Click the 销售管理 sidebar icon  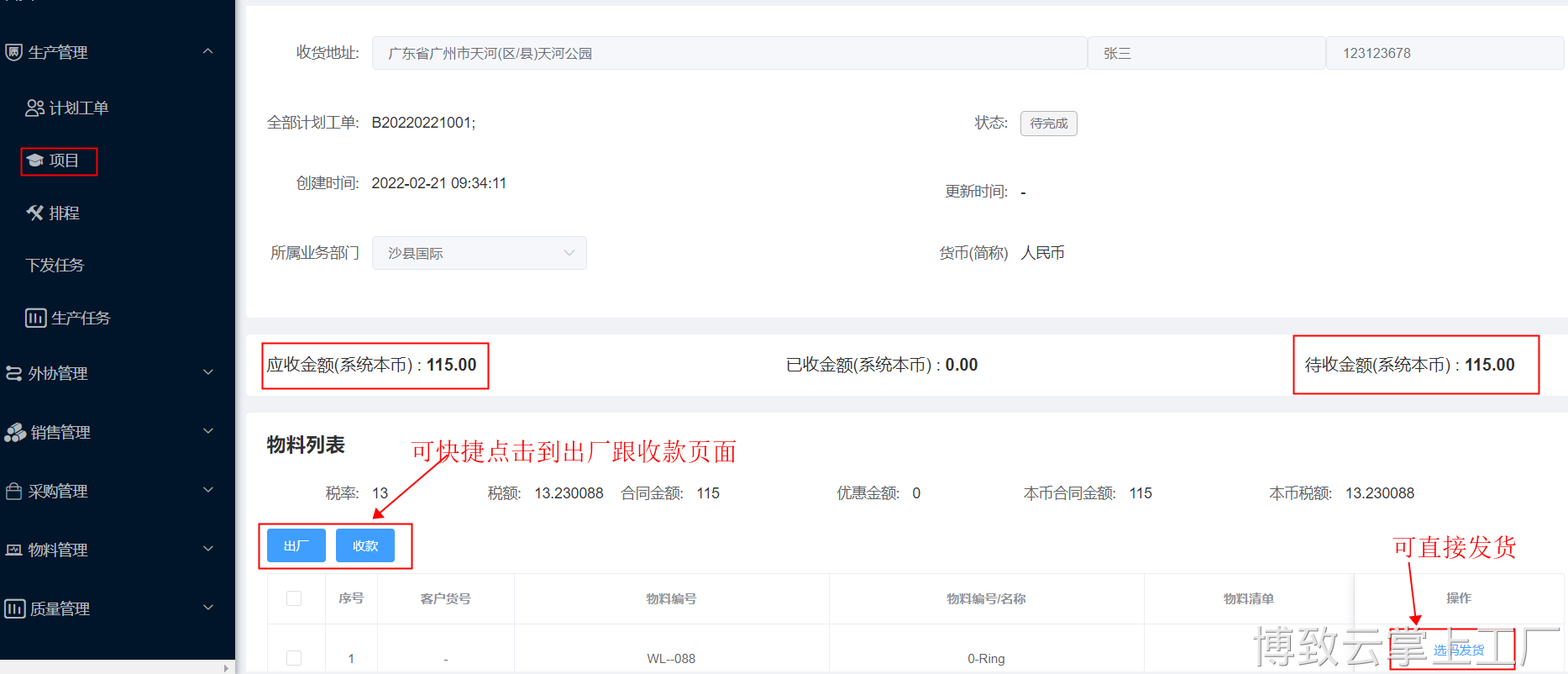(15, 432)
